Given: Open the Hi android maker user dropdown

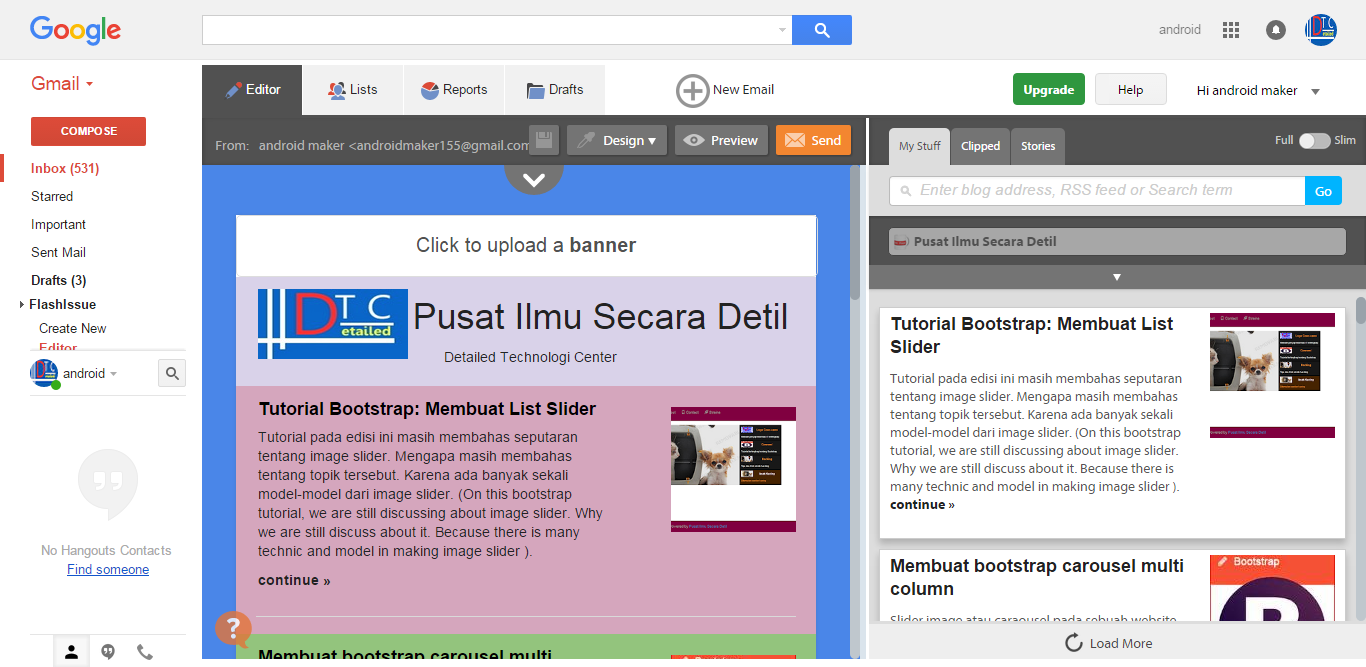Looking at the screenshot, I should (x=1258, y=90).
